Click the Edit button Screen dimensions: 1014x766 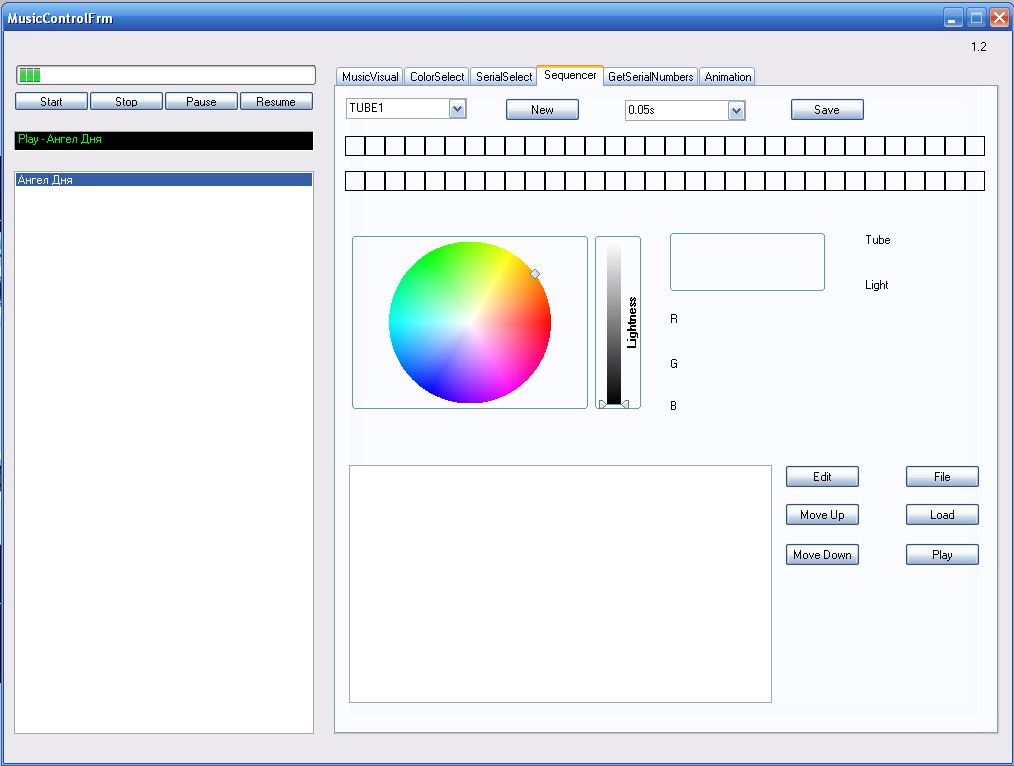(822, 477)
